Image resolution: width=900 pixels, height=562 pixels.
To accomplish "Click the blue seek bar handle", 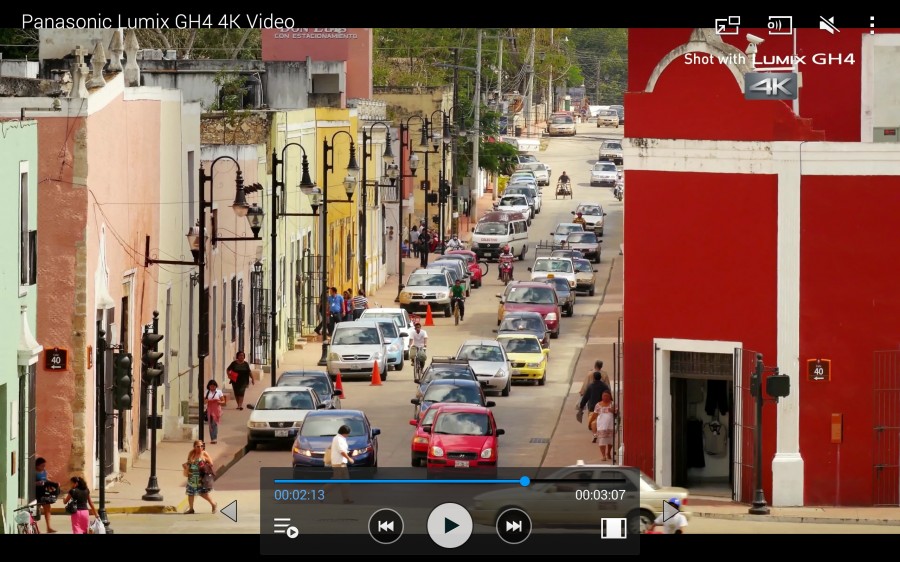I will pos(525,481).
